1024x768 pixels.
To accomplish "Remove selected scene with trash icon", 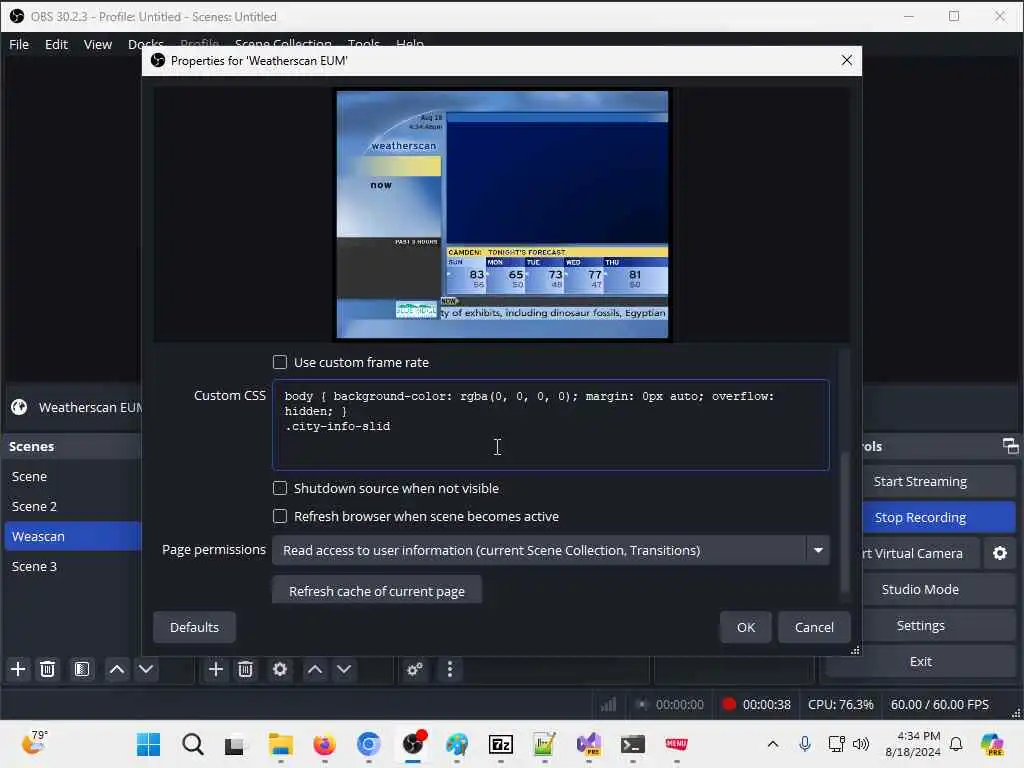I will 47,669.
